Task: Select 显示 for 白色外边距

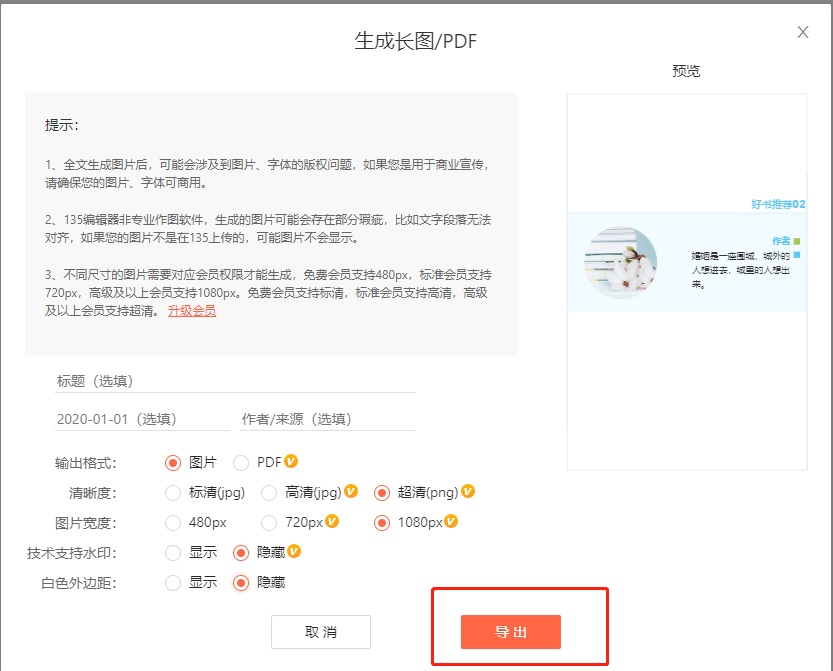Action: [173, 582]
